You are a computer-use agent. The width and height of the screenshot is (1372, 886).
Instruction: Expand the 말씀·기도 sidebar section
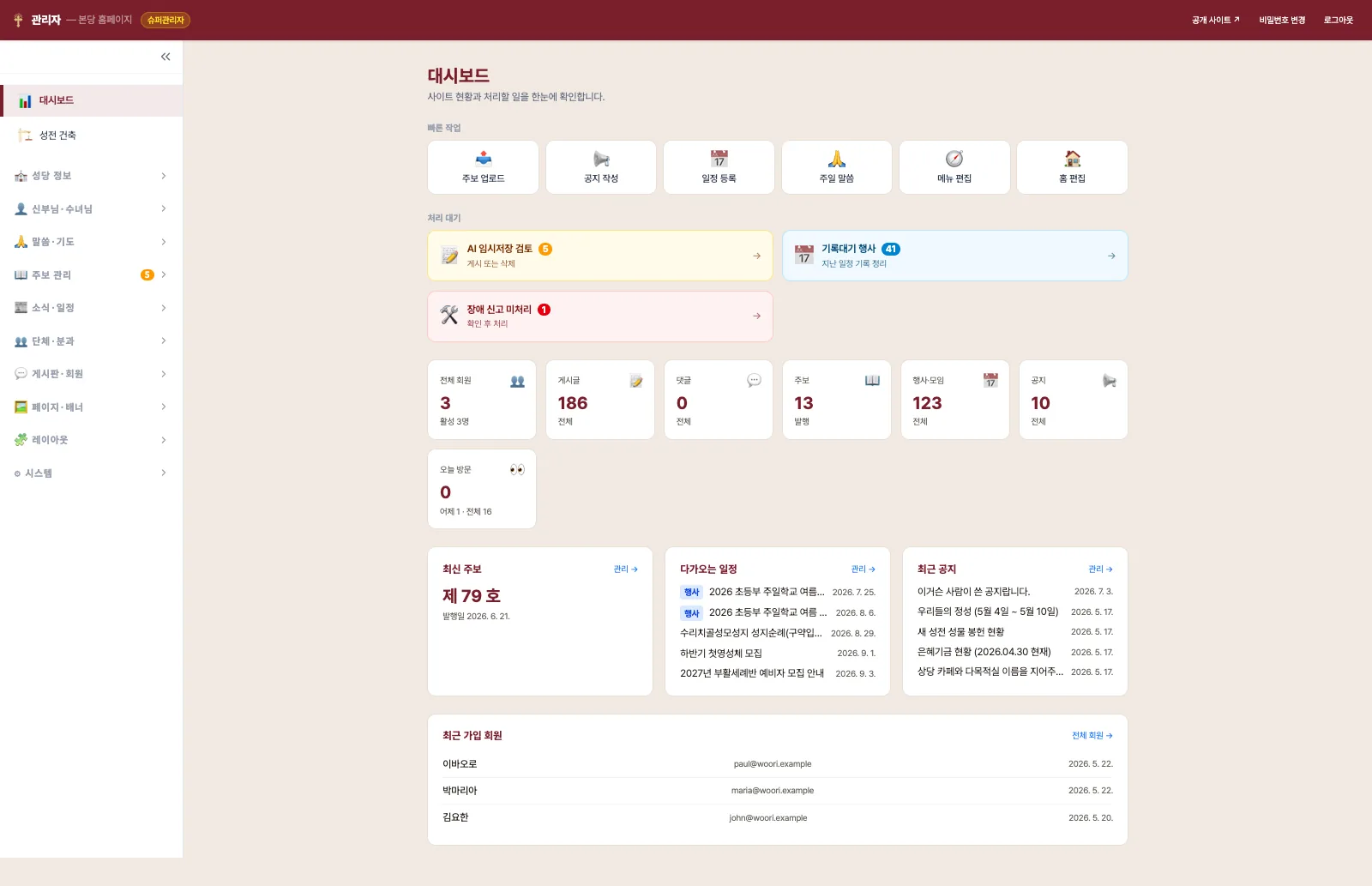pos(92,242)
